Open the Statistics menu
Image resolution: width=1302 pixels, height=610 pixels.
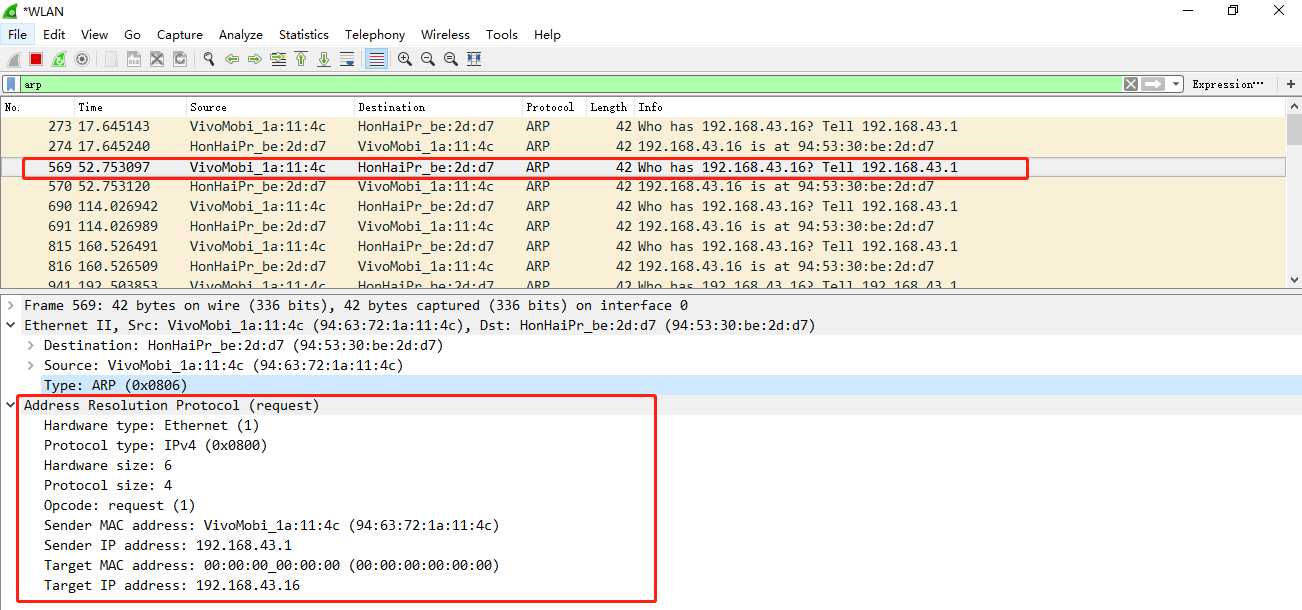[x=304, y=34]
